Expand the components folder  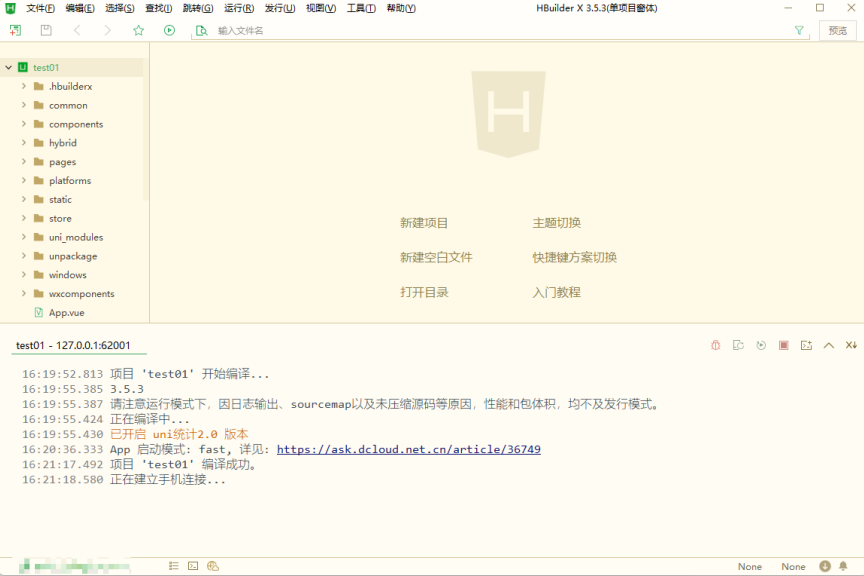(x=24, y=123)
